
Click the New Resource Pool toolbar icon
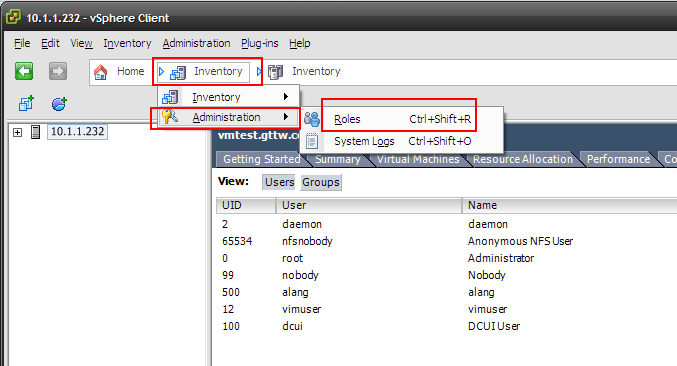click(x=59, y=104)
